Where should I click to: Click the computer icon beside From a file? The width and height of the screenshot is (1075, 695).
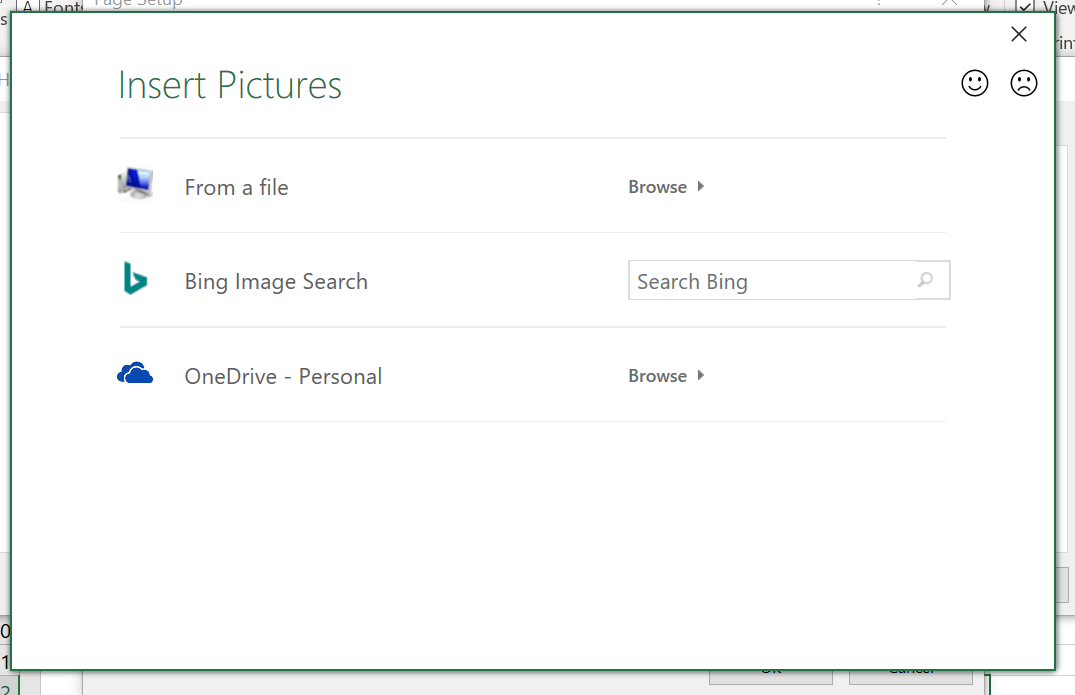coord(135,184)
